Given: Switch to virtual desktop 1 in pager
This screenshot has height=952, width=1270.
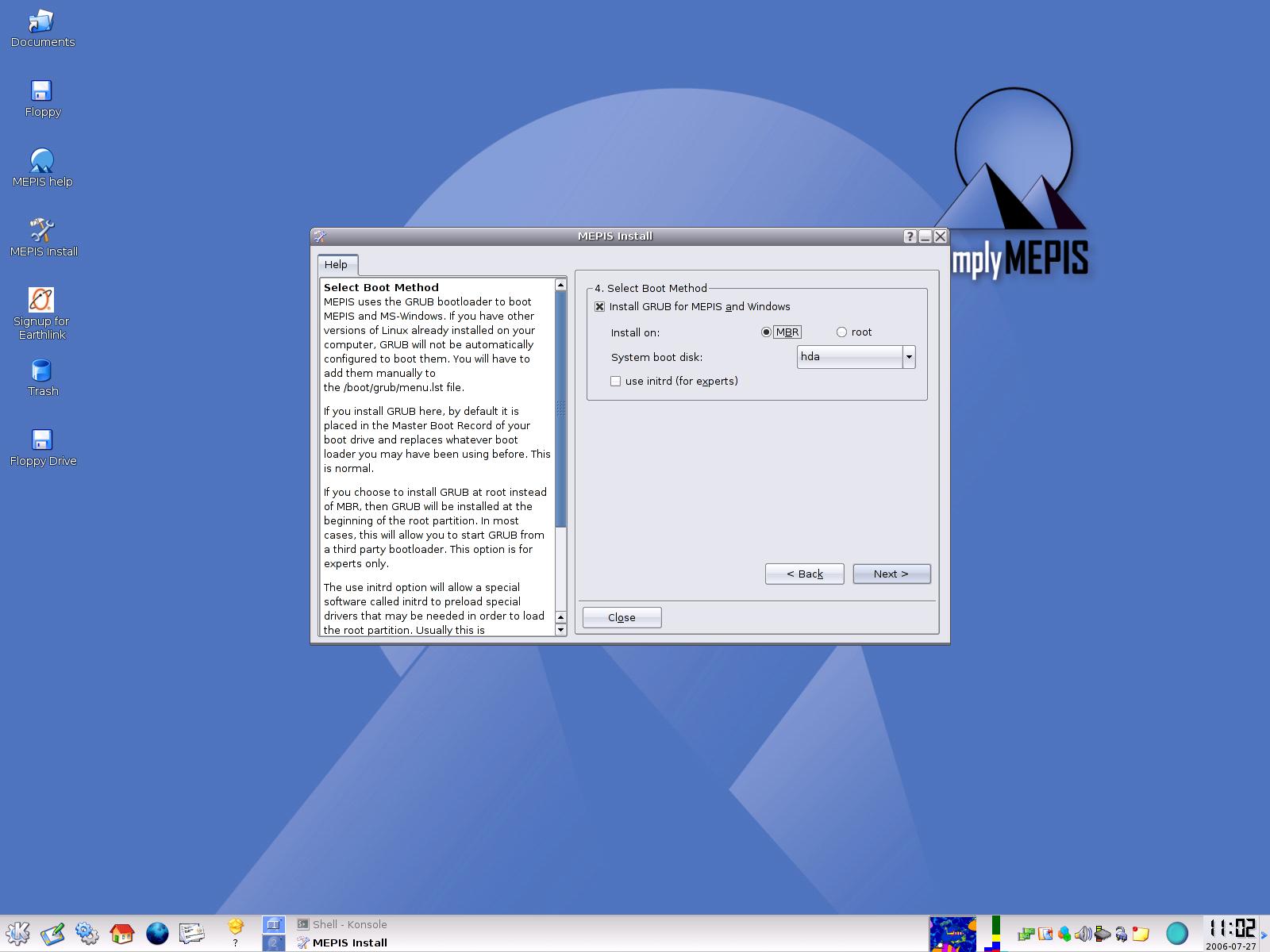Looking at the screenshot, I should coord(273,924).
